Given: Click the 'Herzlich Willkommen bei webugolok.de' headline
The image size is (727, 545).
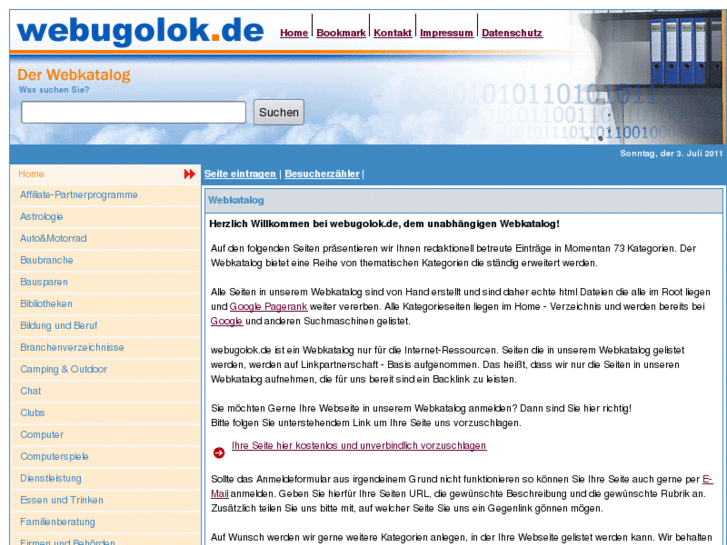Looking at the screenshot, I should coord(384,224).
